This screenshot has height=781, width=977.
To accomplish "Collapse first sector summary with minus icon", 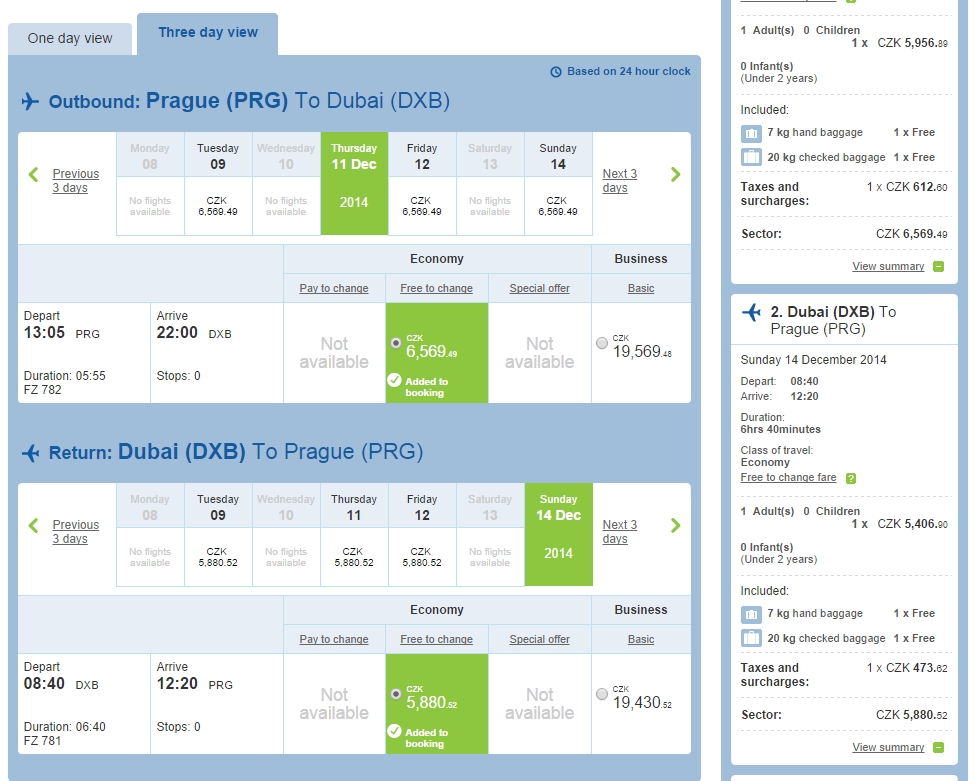I will pos(938,267).
